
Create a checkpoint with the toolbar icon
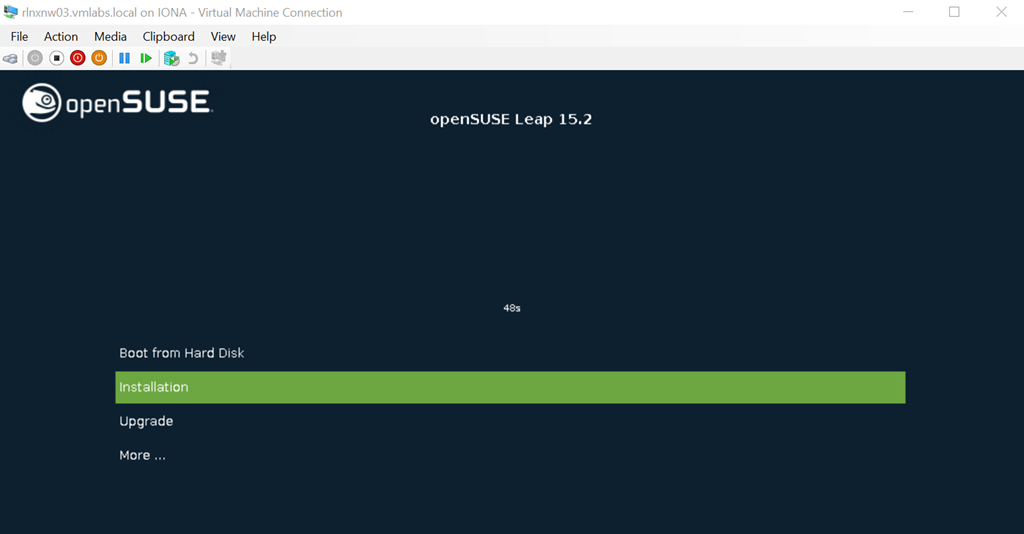click(171, 58)
